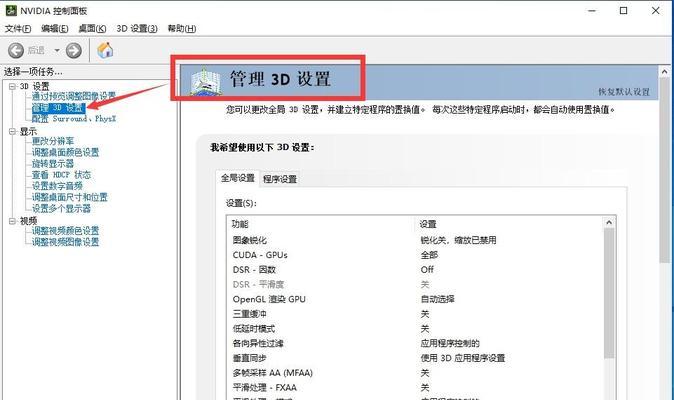
Task: Minimize the NVIDIA control panel window
Action: (x=592, y=11)
